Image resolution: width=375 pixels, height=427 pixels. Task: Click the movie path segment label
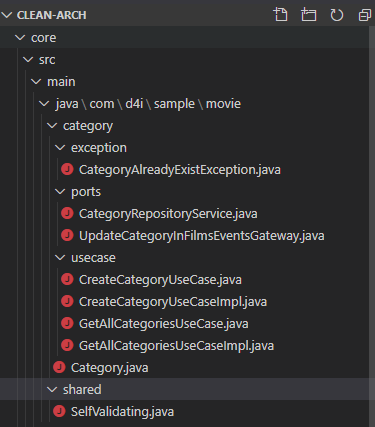pos(223,104)
